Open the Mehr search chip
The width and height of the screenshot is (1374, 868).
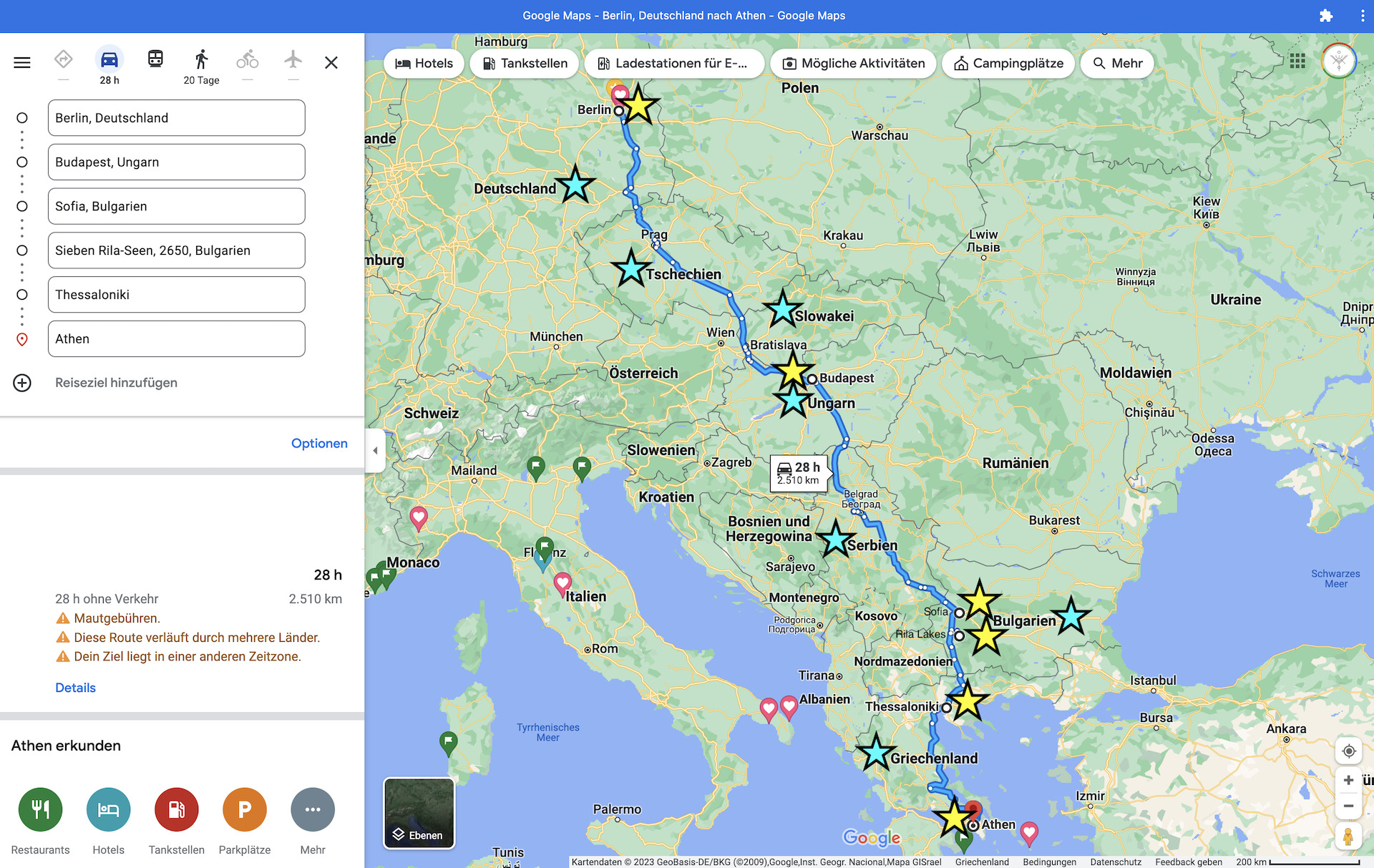point(1117,63)
